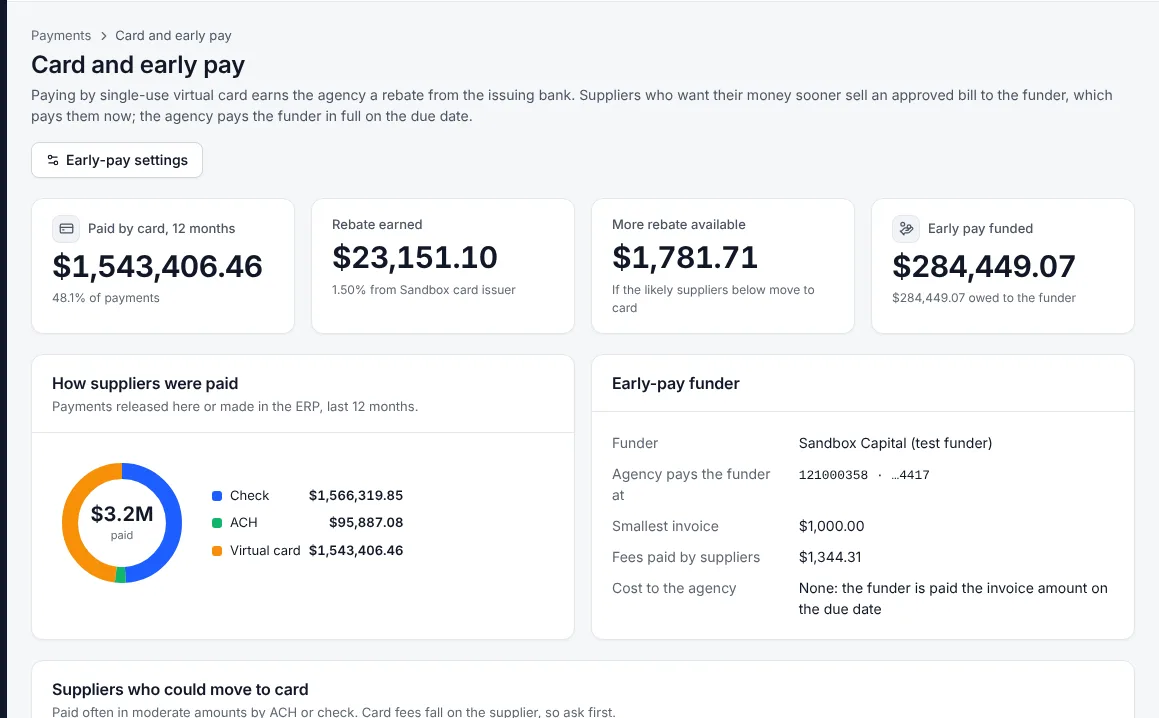Click the orange Virtual card donut segment

coord(71,522)
